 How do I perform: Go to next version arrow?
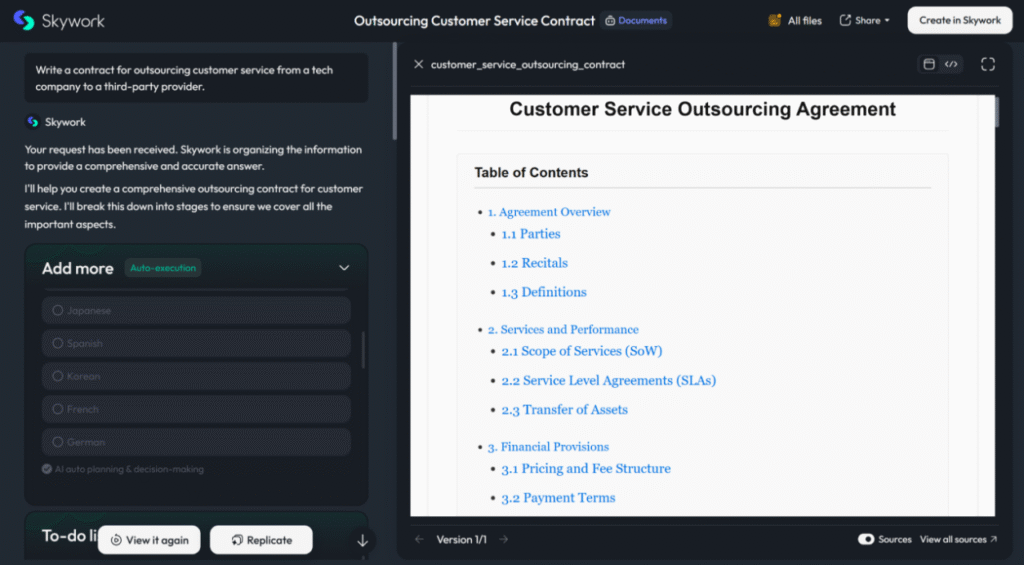click(x=504, y=539)
